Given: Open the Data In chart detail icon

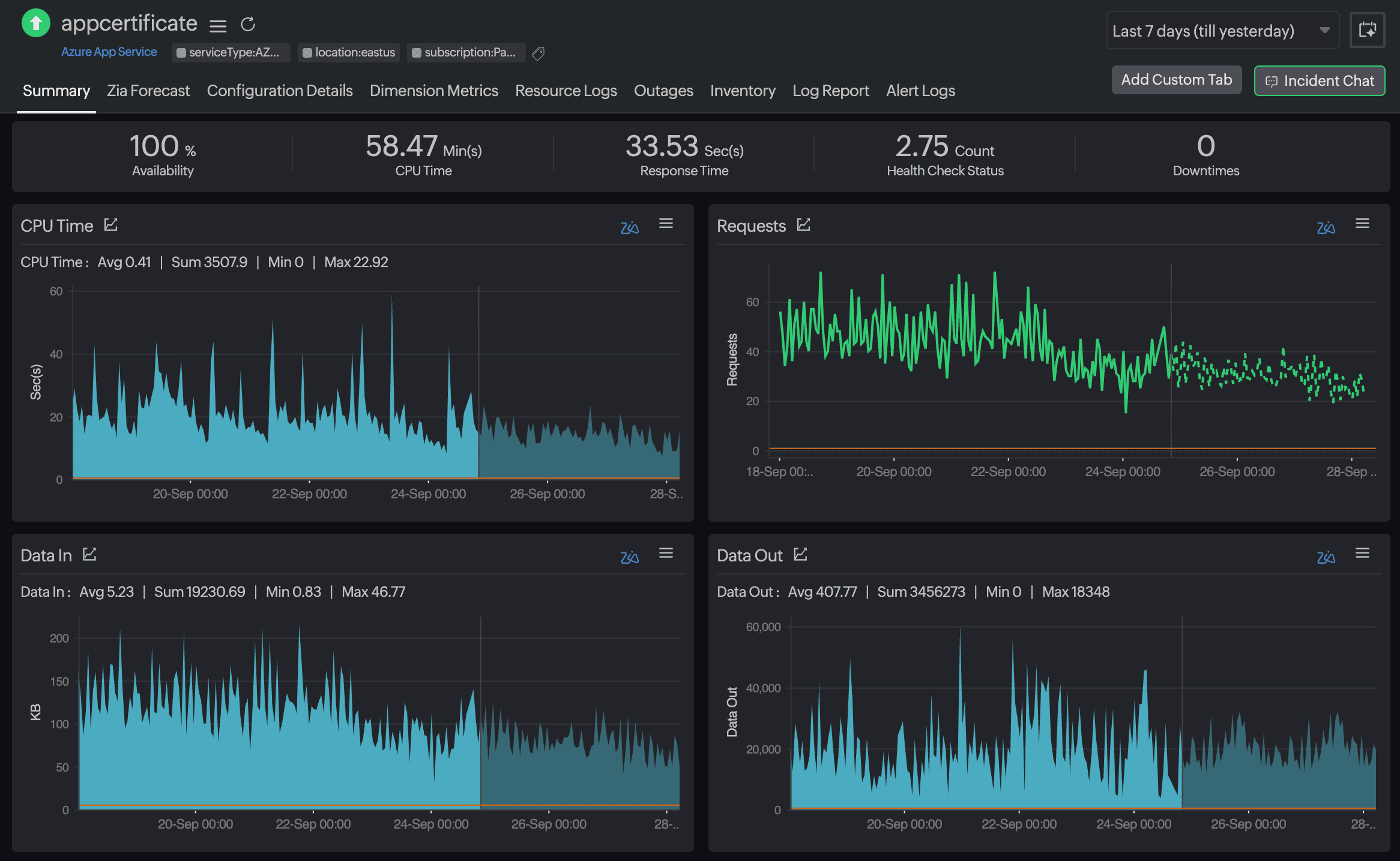Looking at the screenshot, I should 89,554.
